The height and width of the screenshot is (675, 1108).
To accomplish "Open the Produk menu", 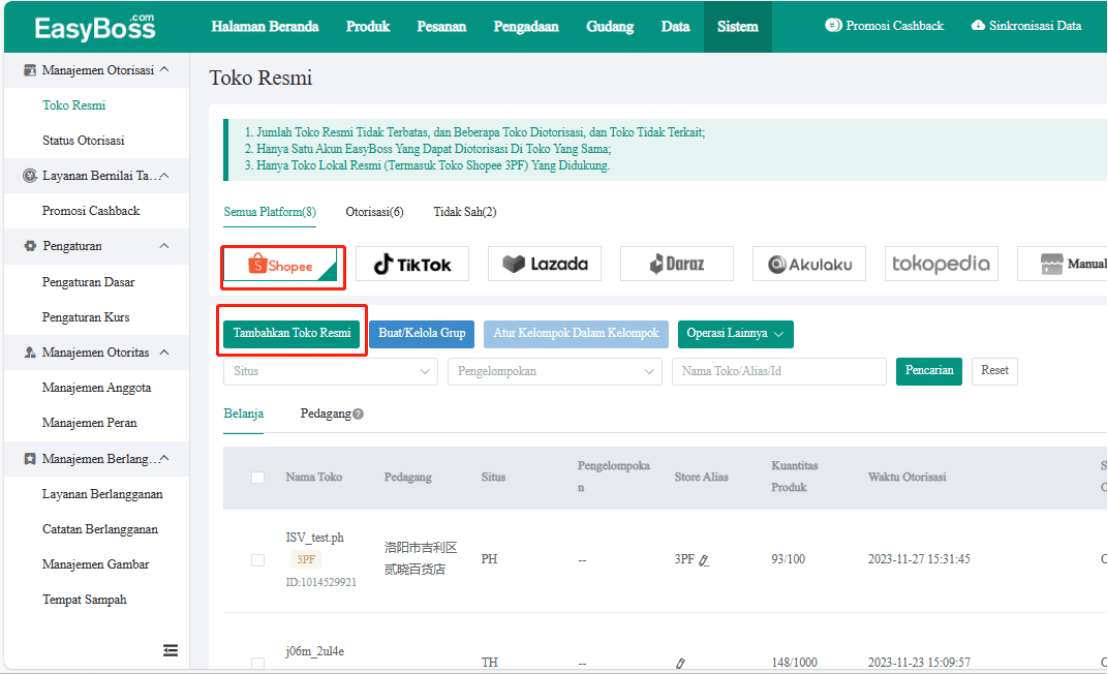I will pos(367,26).
